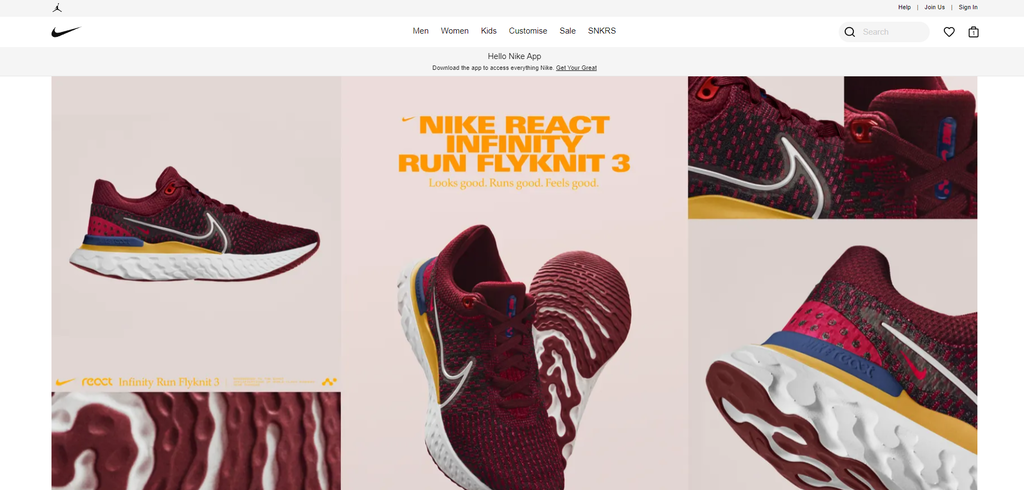This screenshot has height=490, width=1024.
Task: Click the Help link
Action: [904, 7]
